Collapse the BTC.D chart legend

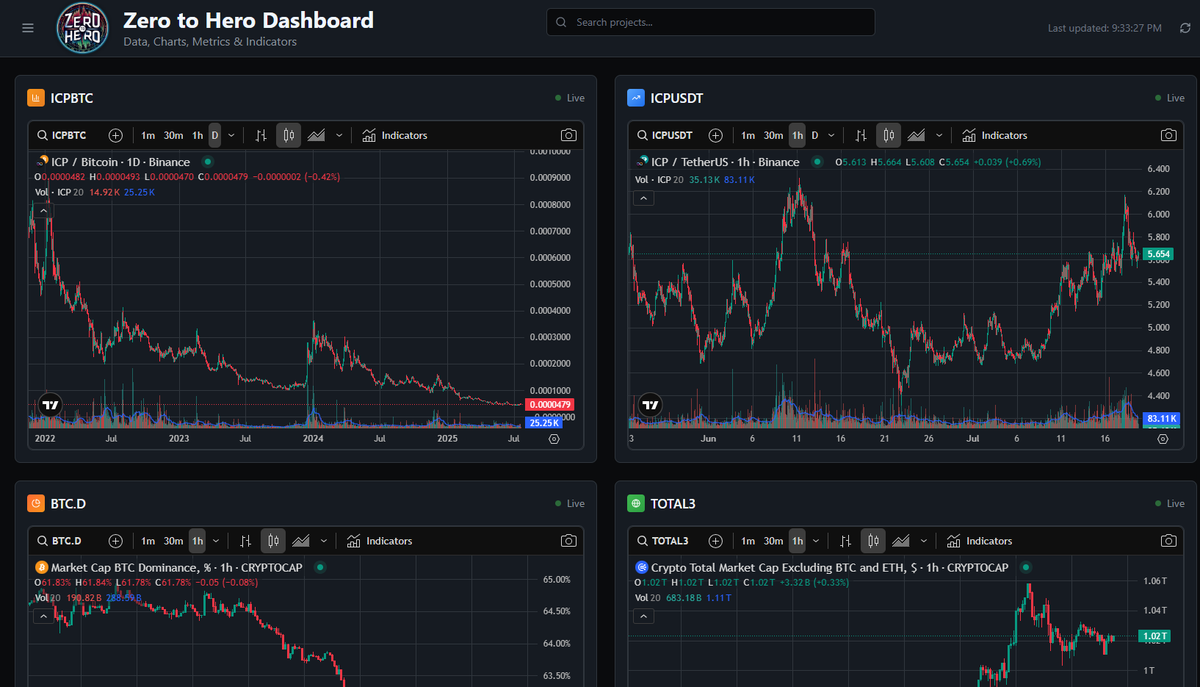click(x=44, y=616)
